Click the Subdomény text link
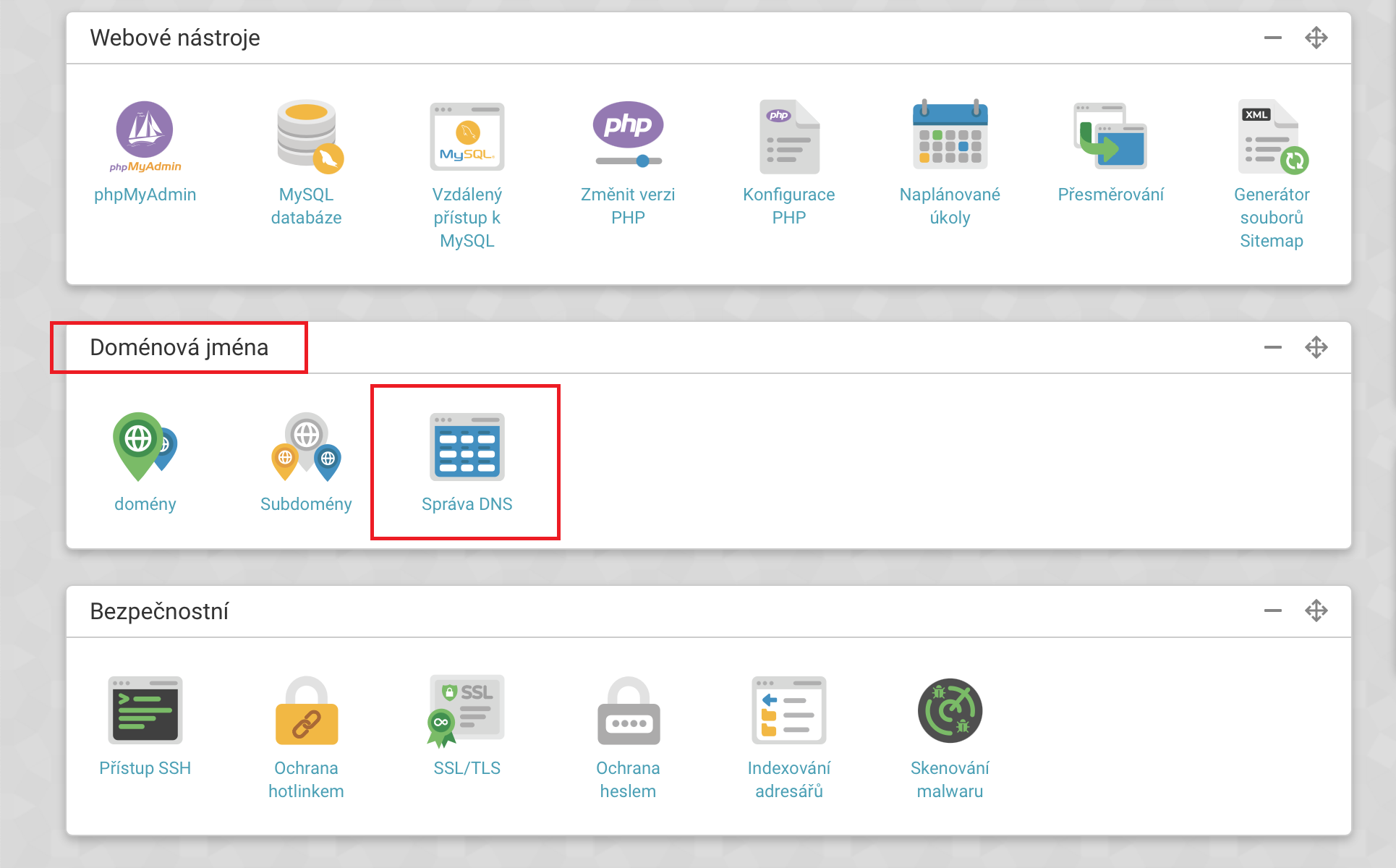Viewport: 1396px width, 868px height. pos(306,504)
